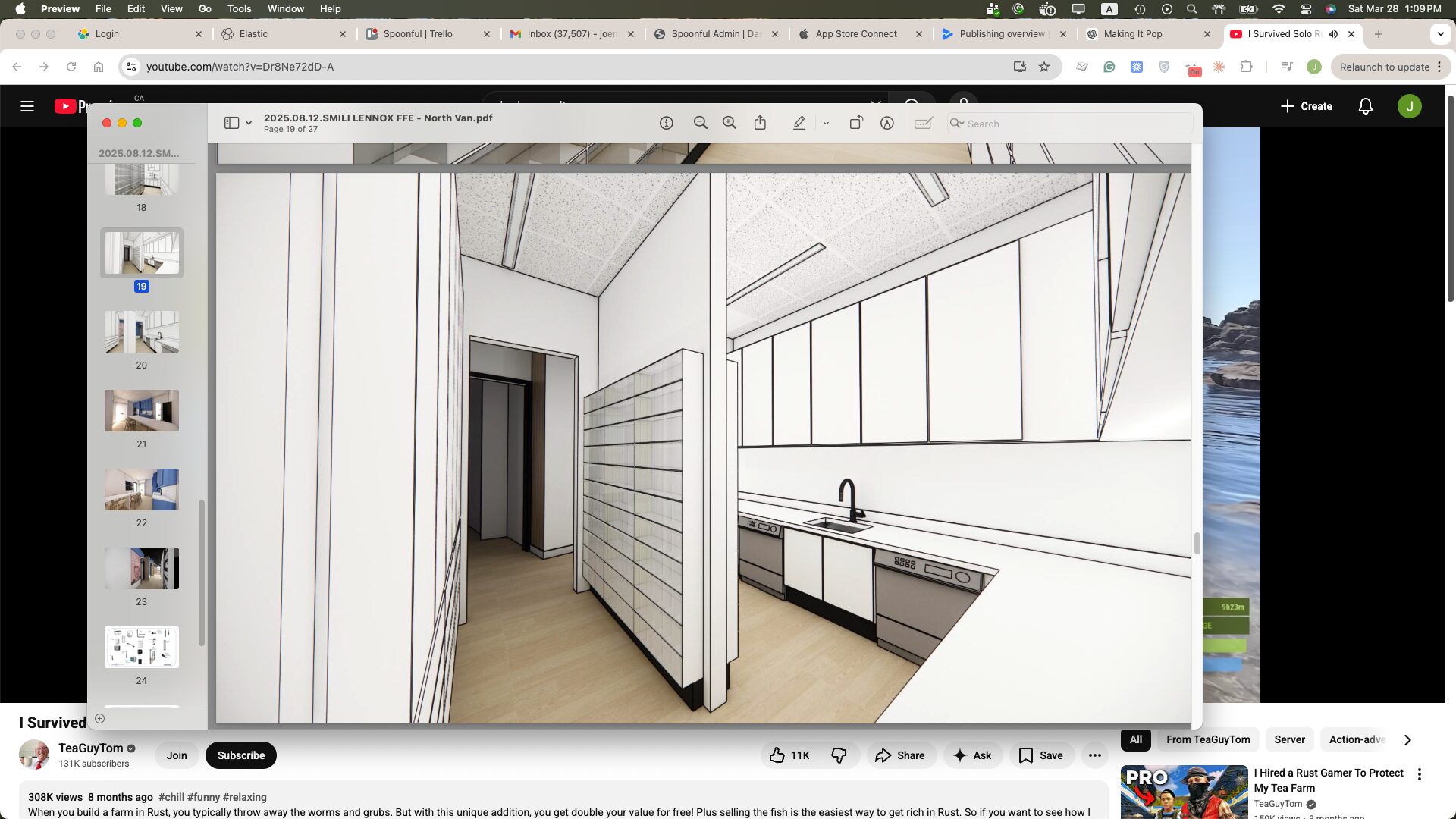Image resolution: width=1456 pixels, height=819 pixels.
Task: Click the Form Filling toolbar icon
Action: tap(923, 123)
